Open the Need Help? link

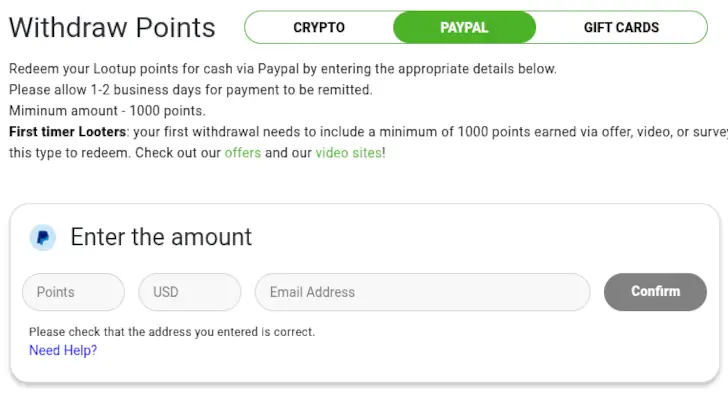point(63,351)
